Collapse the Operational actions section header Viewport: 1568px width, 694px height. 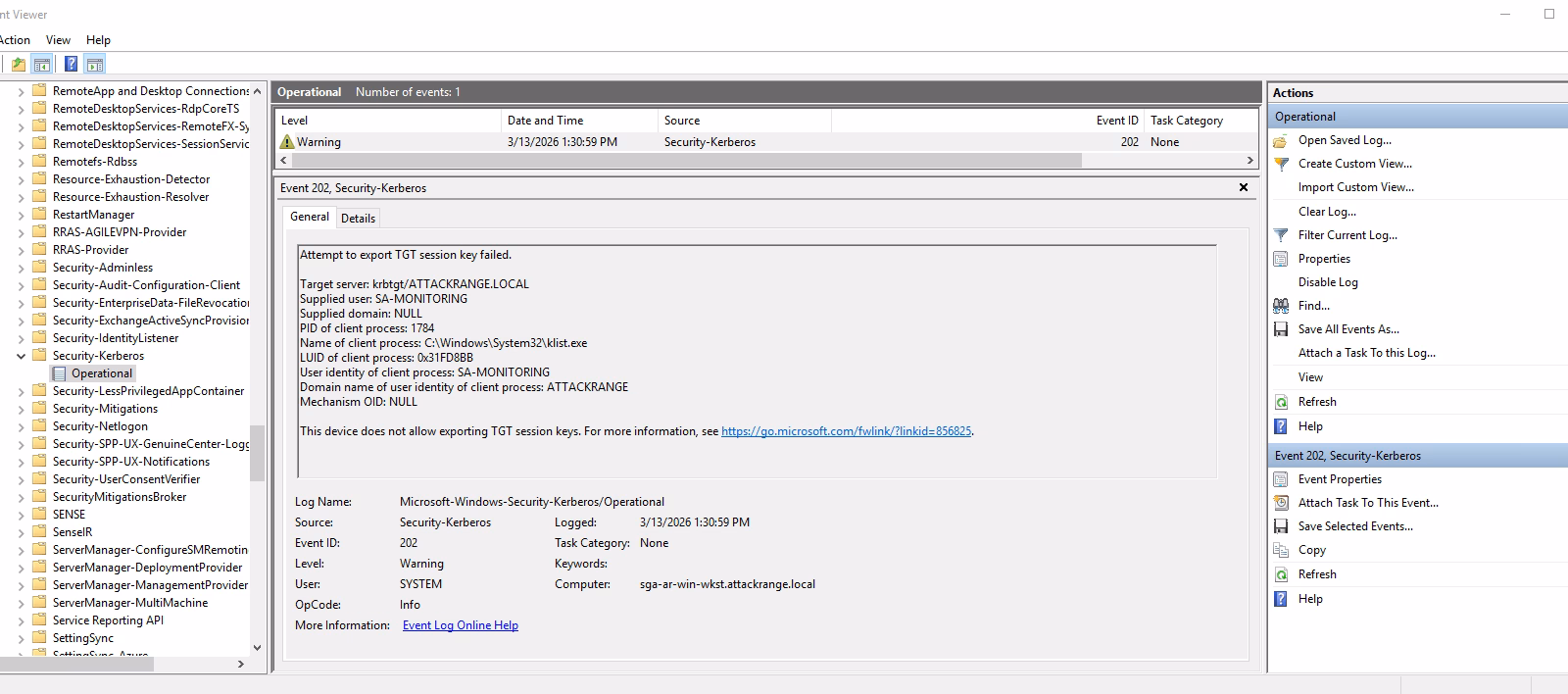click(x=1417, y=117)
